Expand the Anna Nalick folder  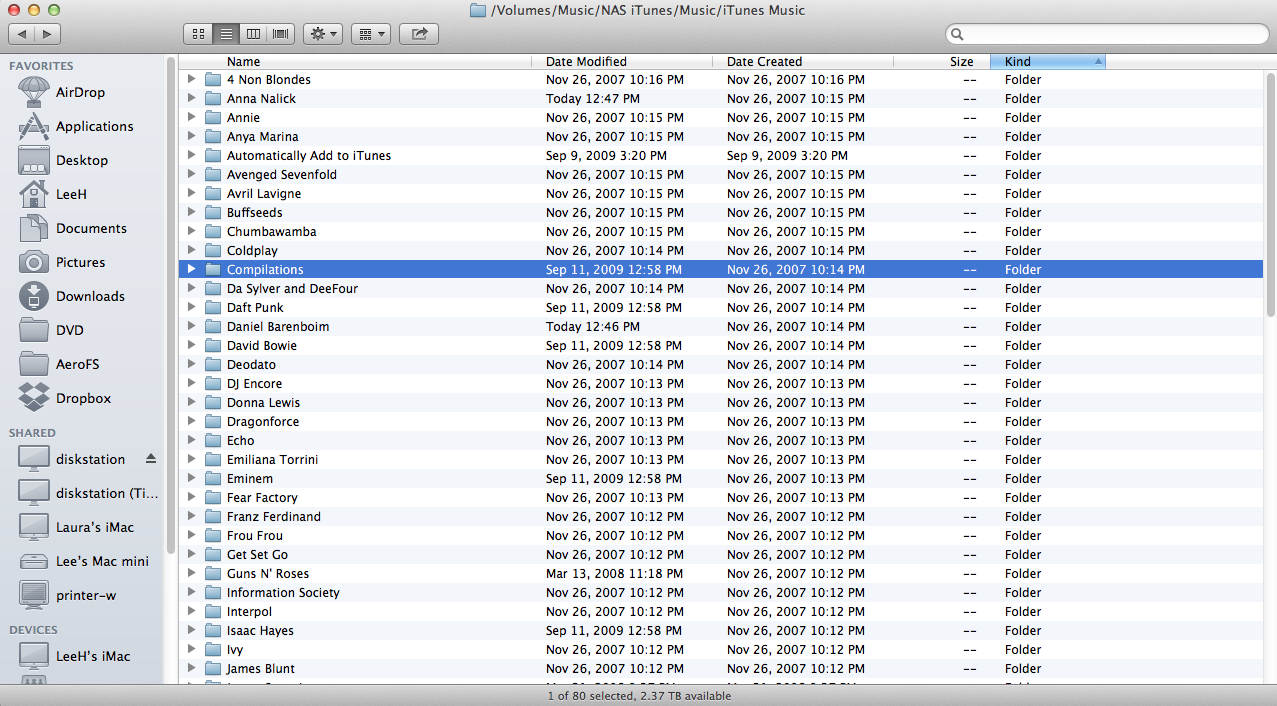tap(191, 99)
